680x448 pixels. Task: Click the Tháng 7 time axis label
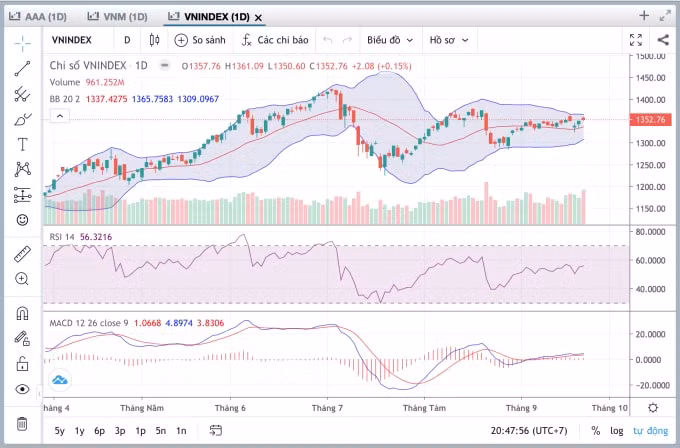click(x=327, y=408)
